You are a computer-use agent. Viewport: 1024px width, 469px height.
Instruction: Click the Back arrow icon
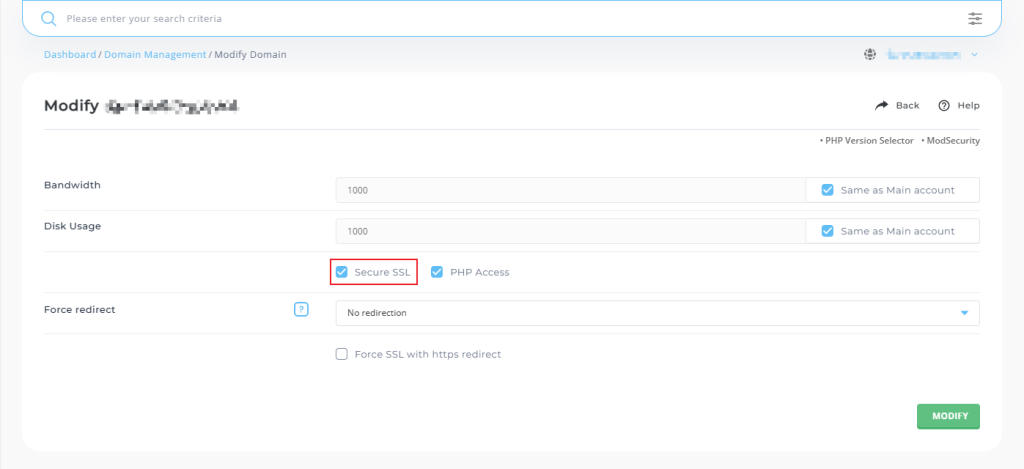881,105
